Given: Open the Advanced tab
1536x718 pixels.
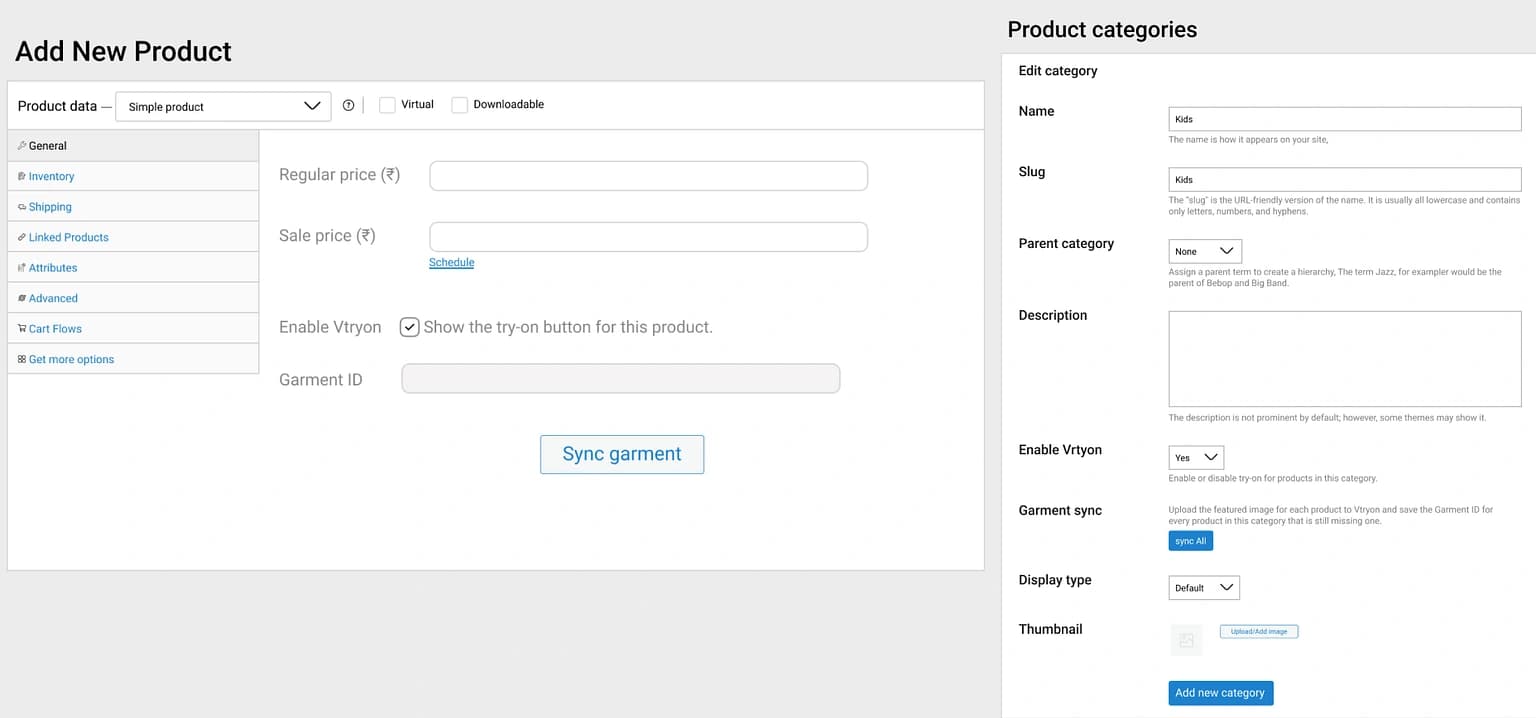Looking at the screenshot, I should 53,298.
